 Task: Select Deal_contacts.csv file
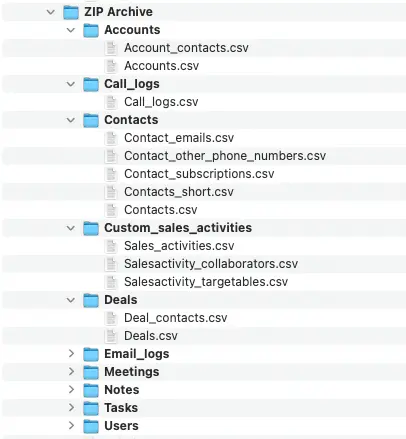(176, 318)
